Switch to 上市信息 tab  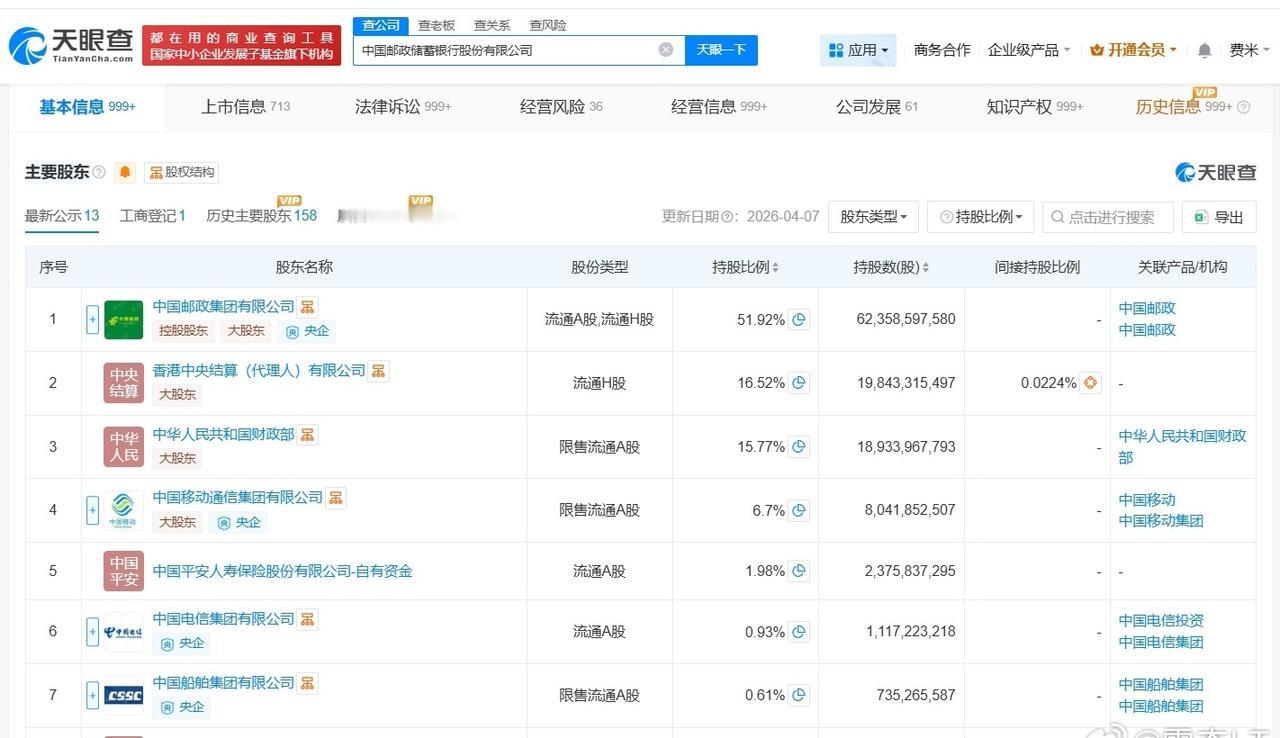click(246, 107)
